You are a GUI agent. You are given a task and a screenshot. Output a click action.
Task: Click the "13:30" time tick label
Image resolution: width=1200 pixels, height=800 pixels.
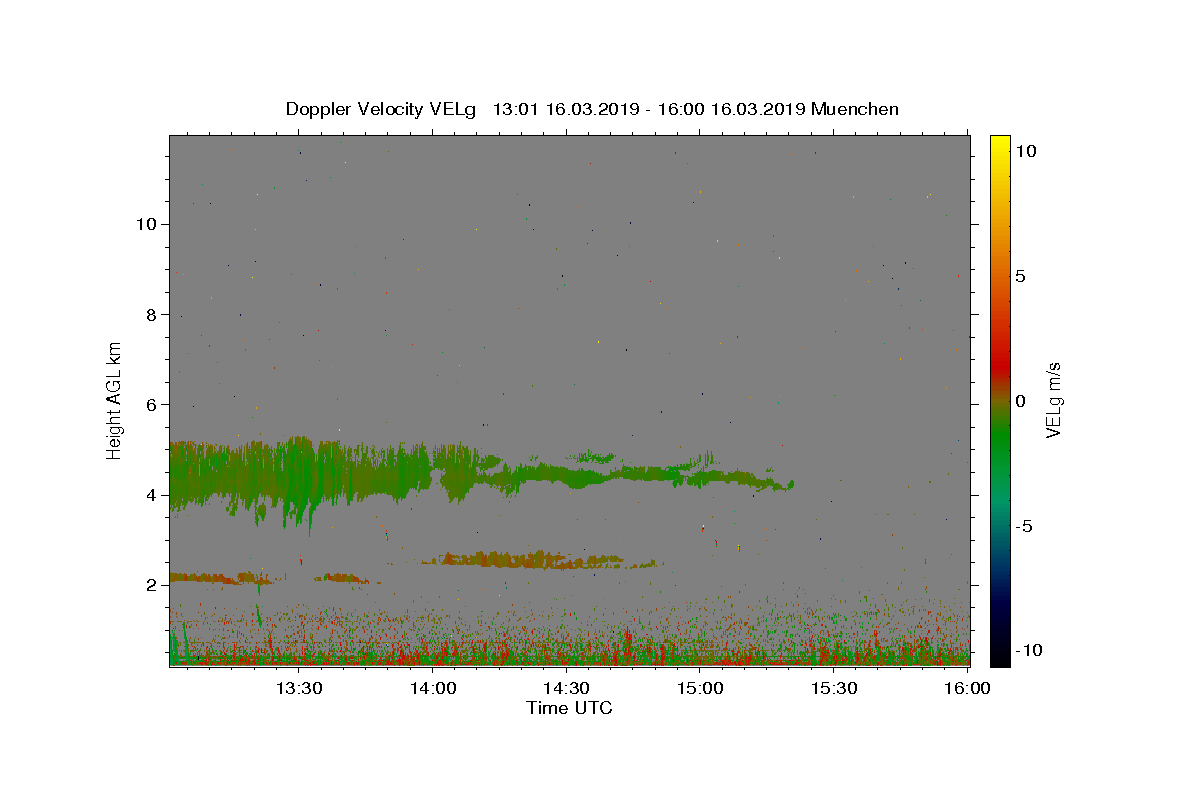click(x=298, y=688)
